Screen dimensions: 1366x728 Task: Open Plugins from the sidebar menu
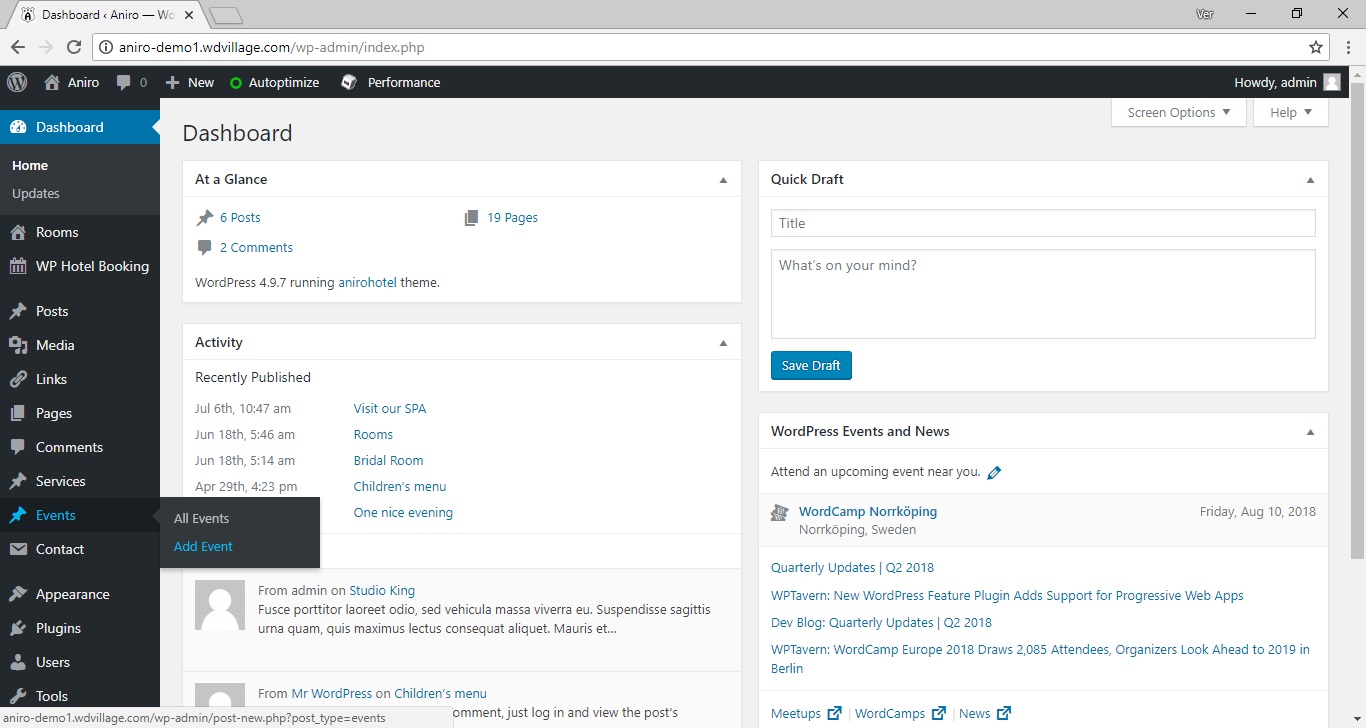(x=58, y=628)
